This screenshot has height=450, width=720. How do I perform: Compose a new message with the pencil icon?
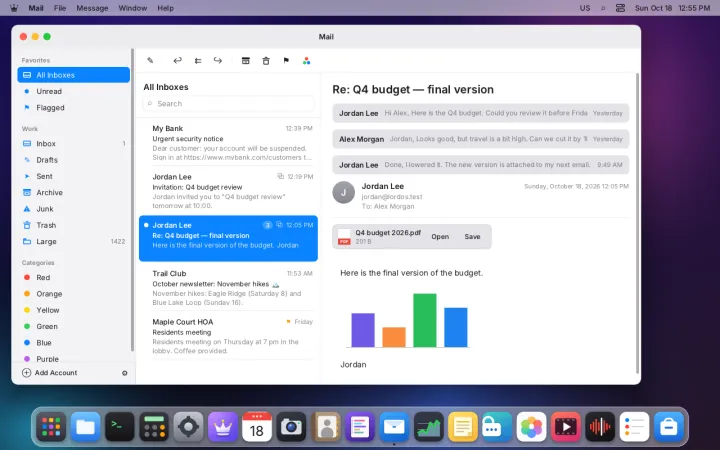(x=150, y=61)
